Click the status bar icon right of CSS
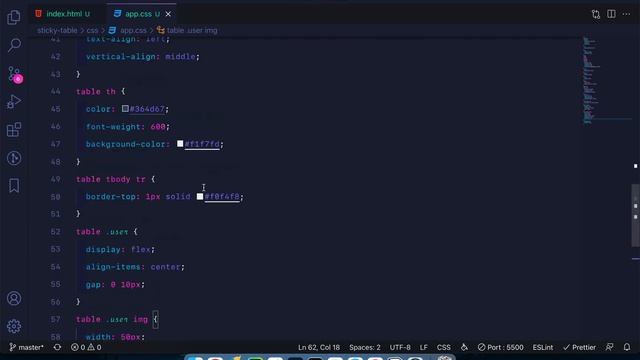 click(x=464, y=347)
